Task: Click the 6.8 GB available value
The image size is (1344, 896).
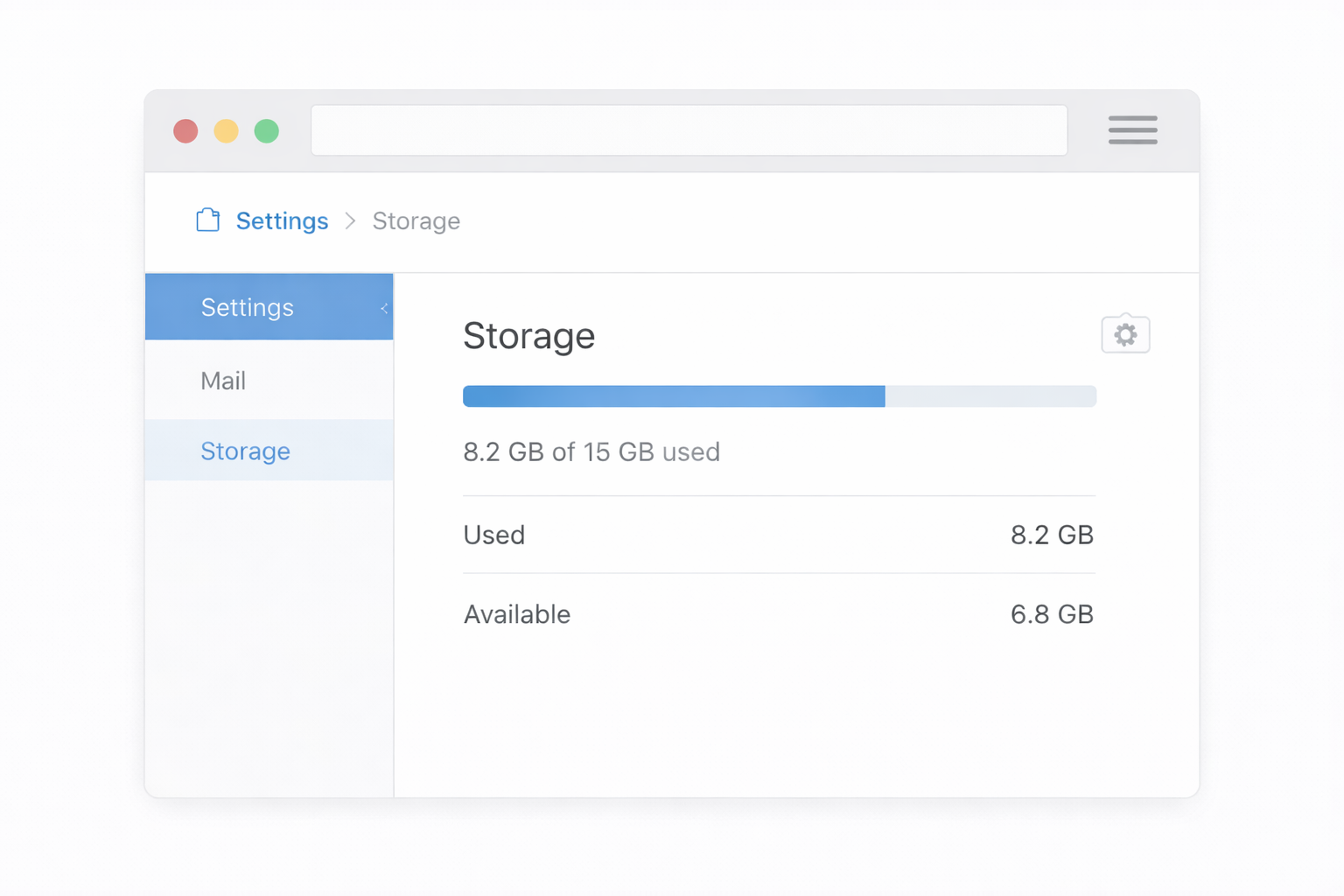Action: (x=1052, y=614)
